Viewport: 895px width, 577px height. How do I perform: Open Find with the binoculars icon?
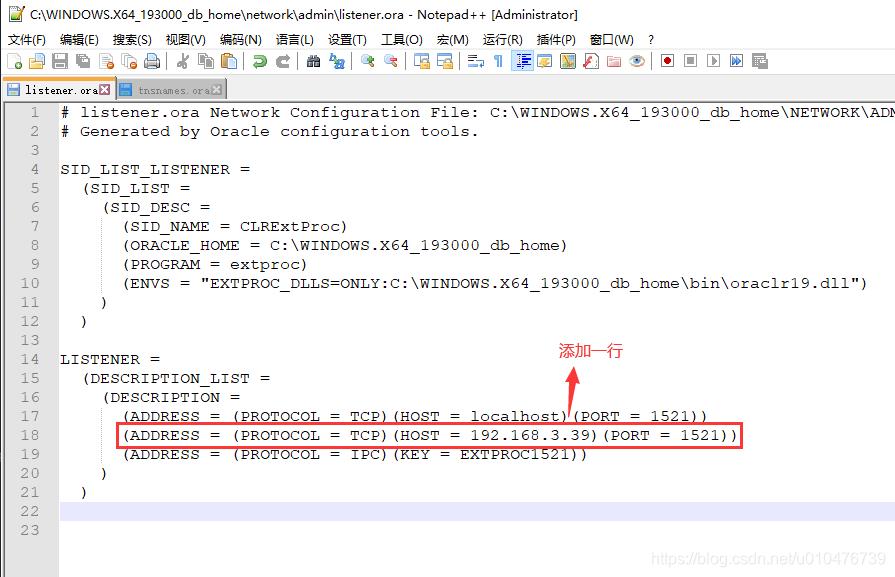pyautogui.click(x=313, y=61)
